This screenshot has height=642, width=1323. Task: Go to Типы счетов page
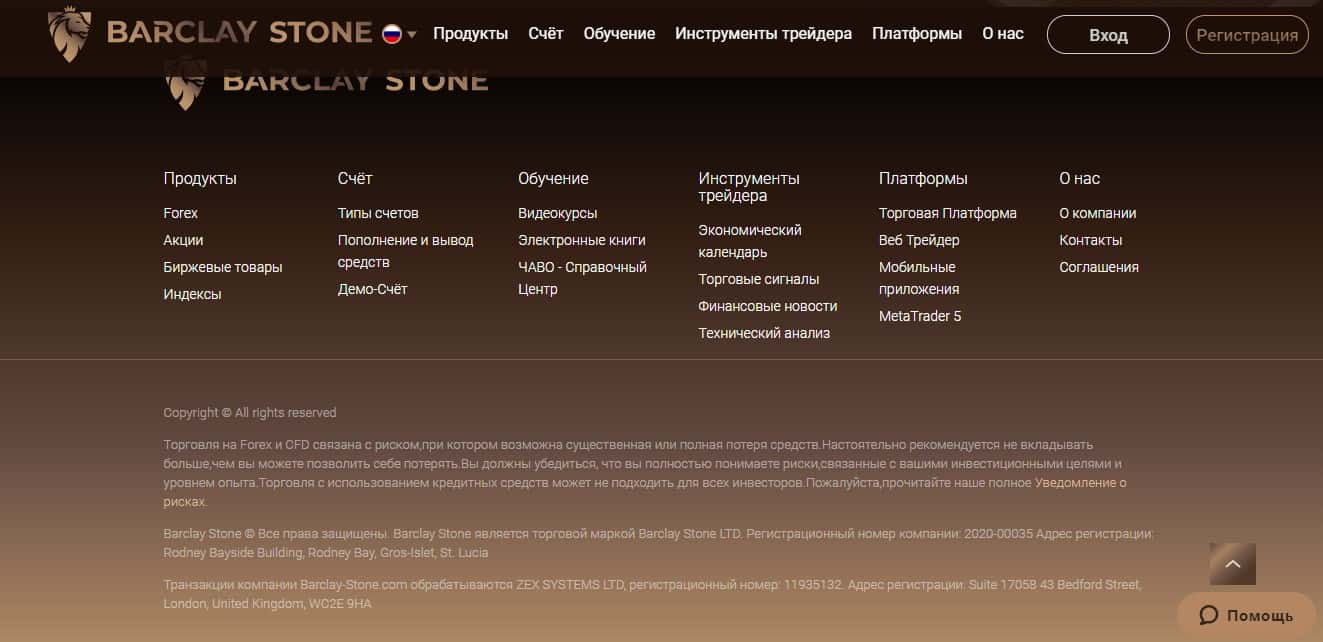tap(378, 213)
